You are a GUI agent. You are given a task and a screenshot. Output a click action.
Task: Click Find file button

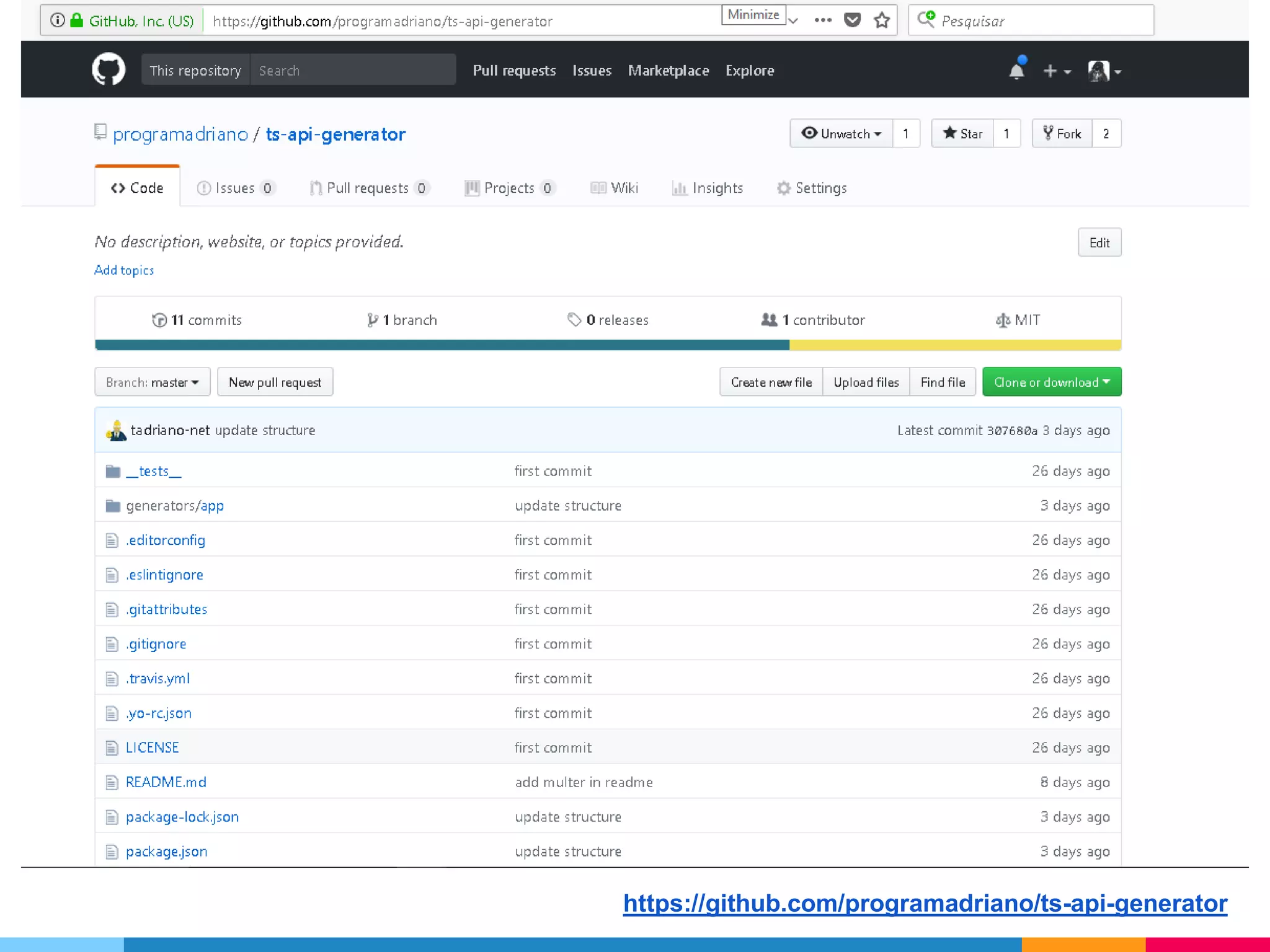(x=943, y=382)
